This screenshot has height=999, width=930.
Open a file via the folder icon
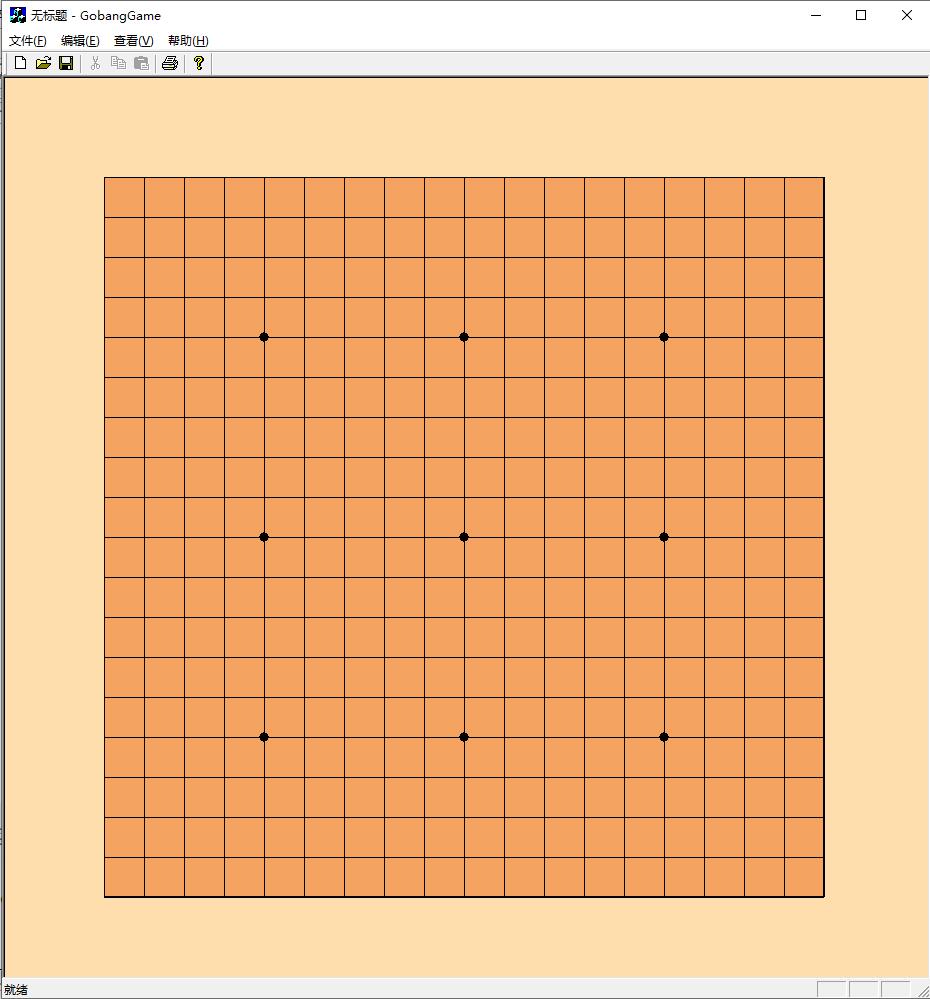pyautogui.click(x=43, y=63)
